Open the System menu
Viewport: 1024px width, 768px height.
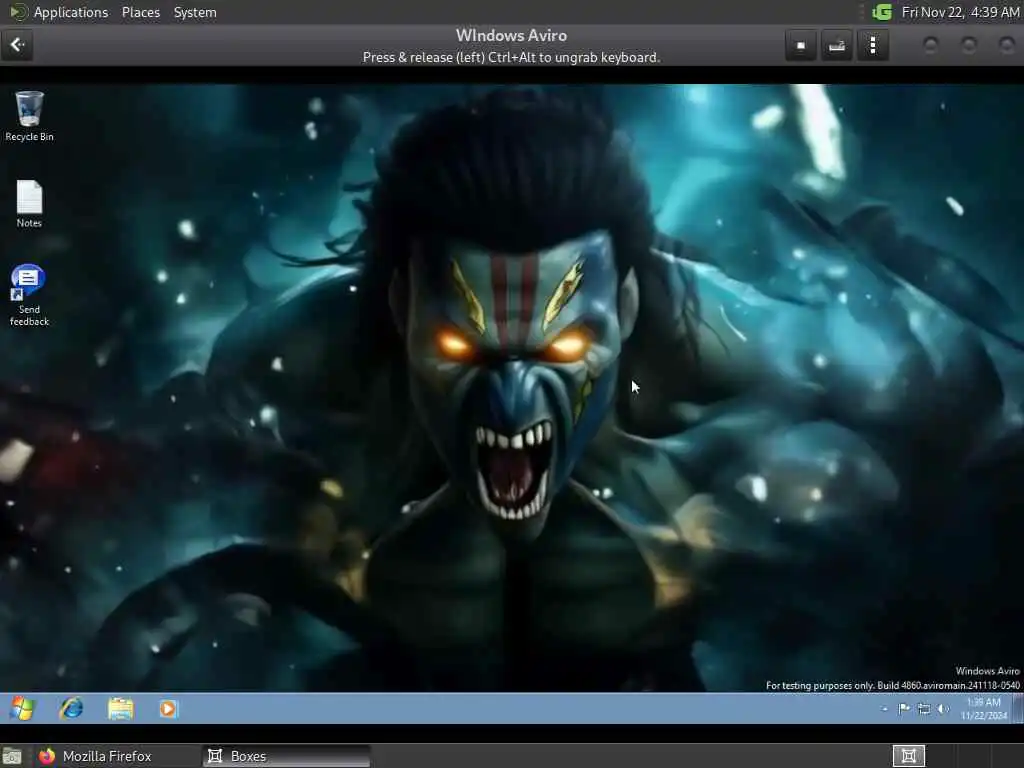coord(195,12)
